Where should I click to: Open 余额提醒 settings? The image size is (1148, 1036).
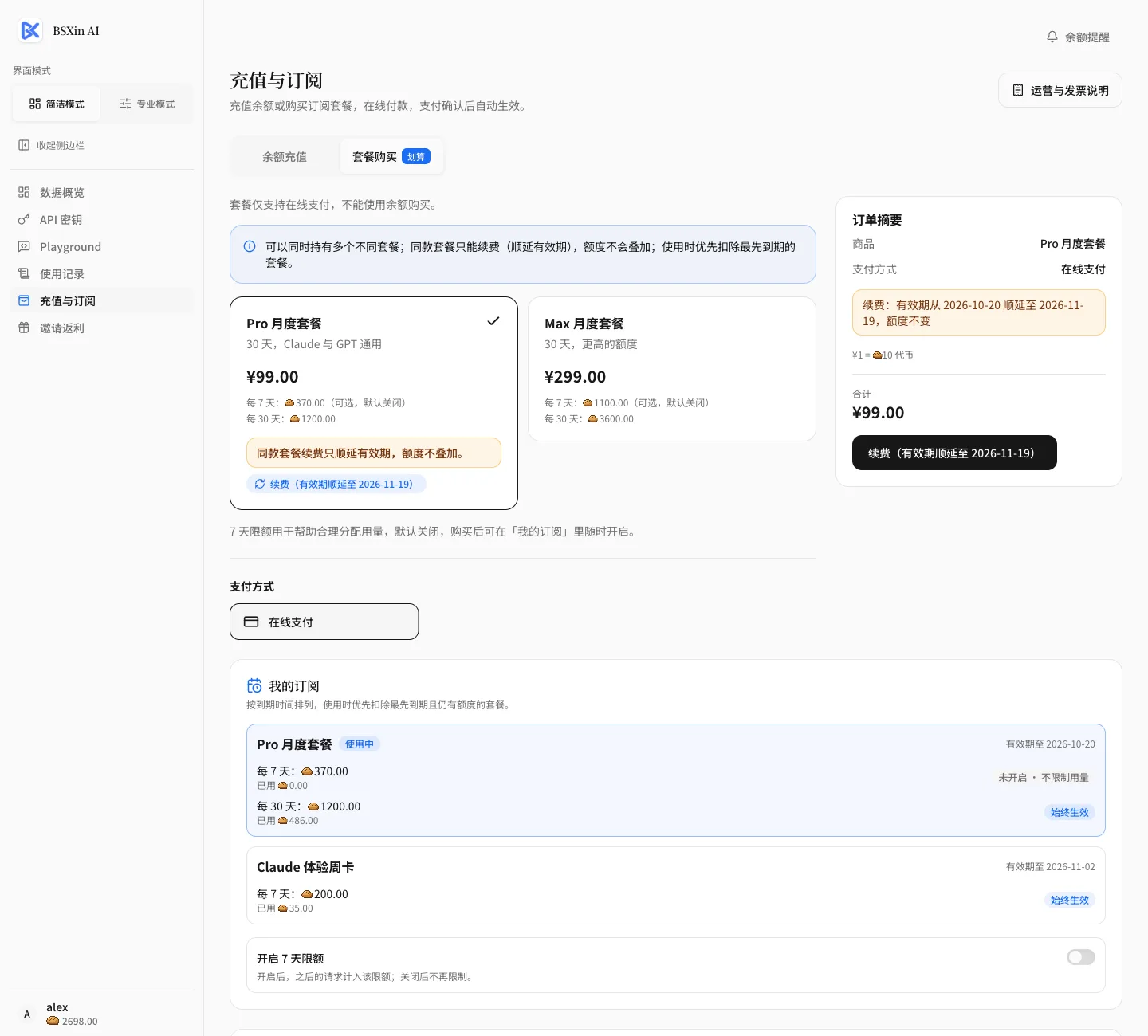[x=1078, y=37]
